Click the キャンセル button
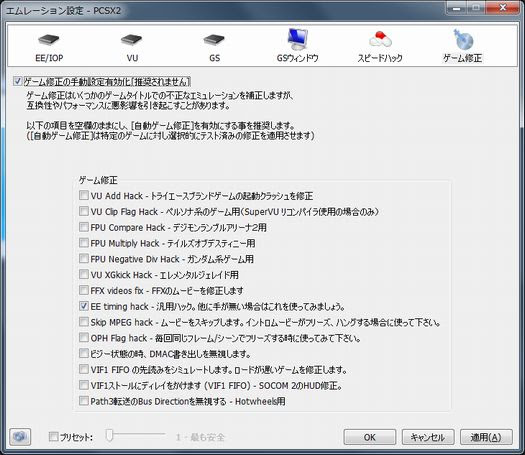 pyautogui.click(x=428, y=437)
